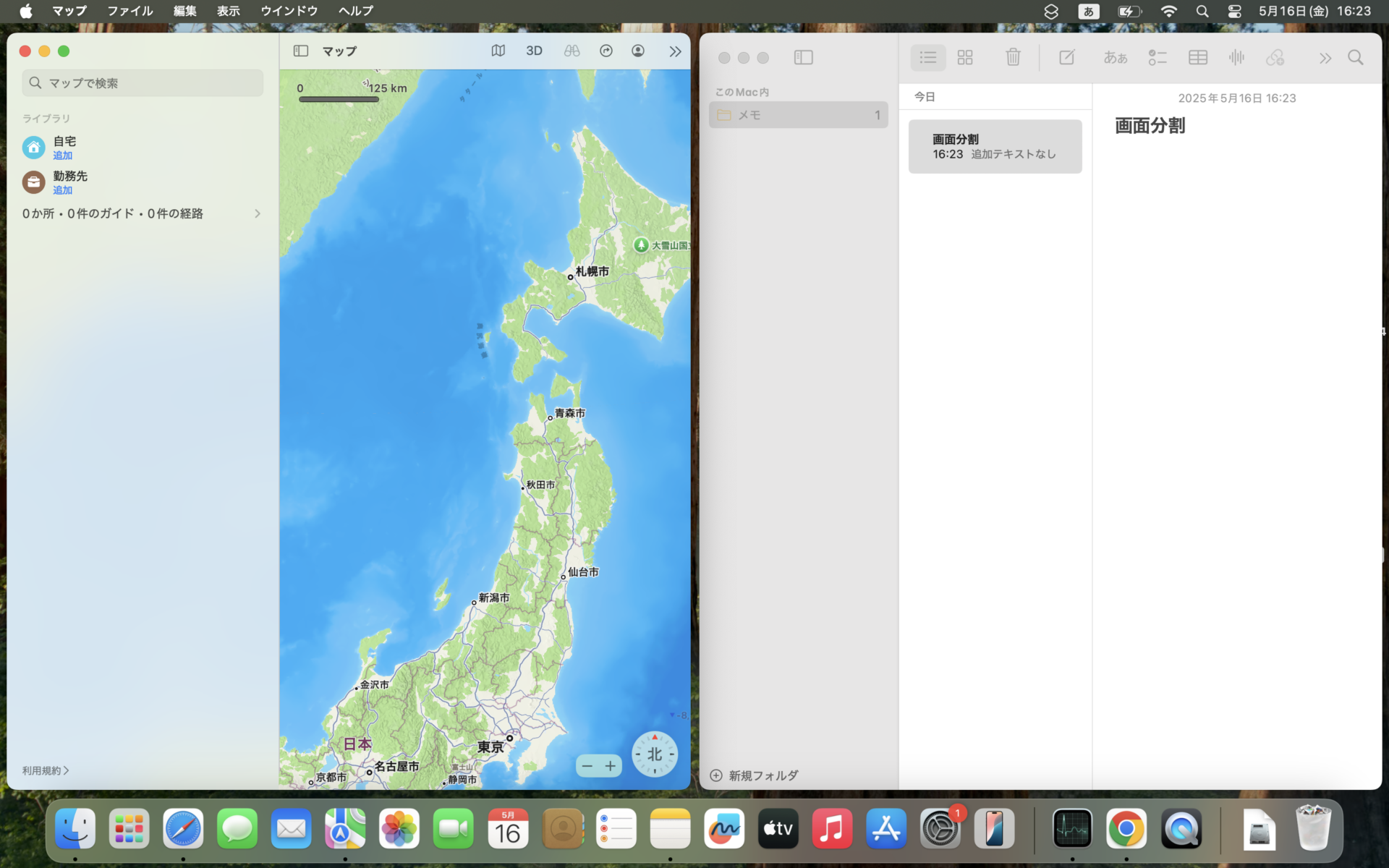Image resolution: width=1389 pixels, height=868 pixels.
Task: Create a 新規フォルダ in Notes
Action: 755,775
